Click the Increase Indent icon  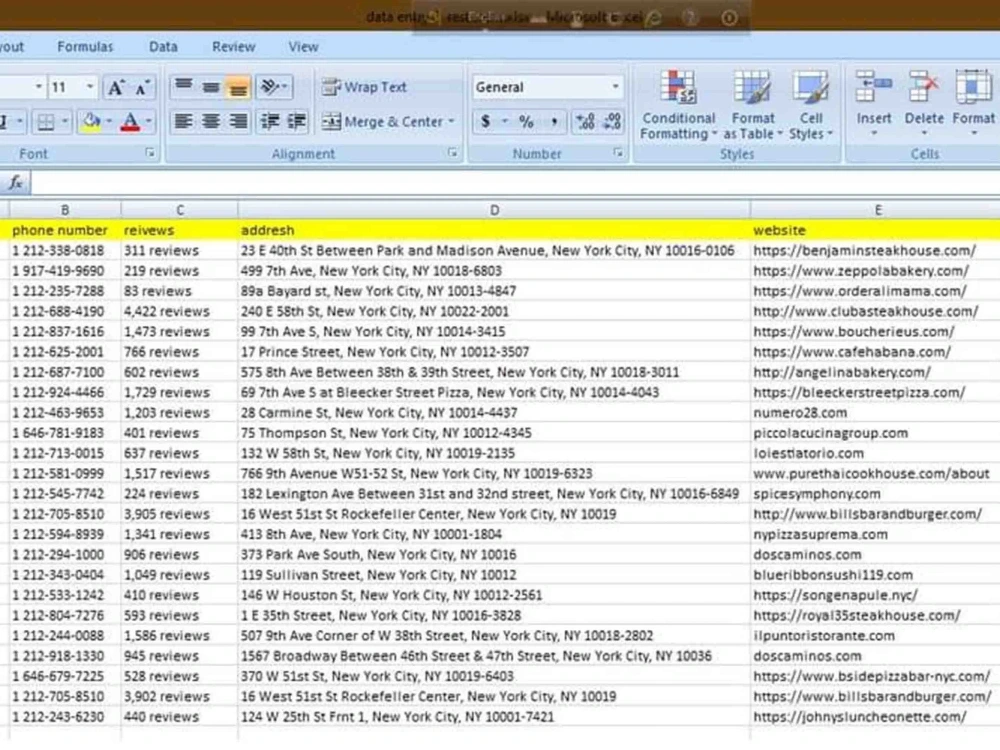(x=296, y=121)
